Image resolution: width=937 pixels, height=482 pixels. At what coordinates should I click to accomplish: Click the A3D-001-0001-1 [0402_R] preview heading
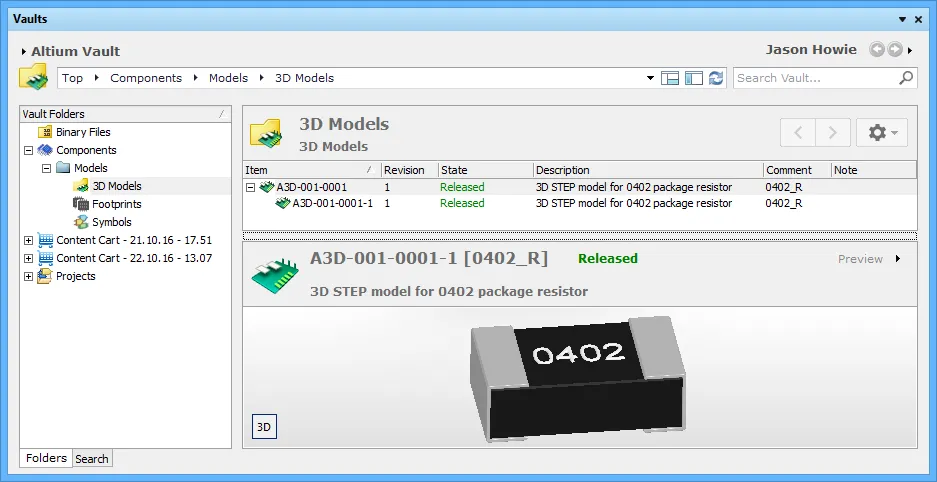coord(428,258)
